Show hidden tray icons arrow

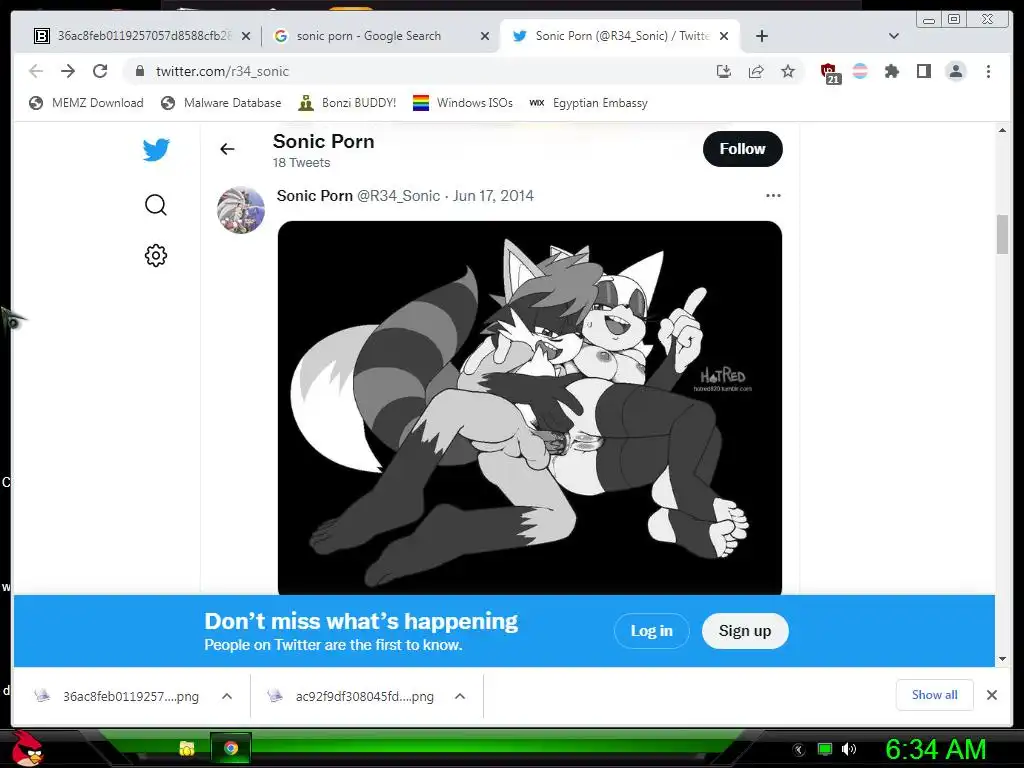click(x=799, y=750)
